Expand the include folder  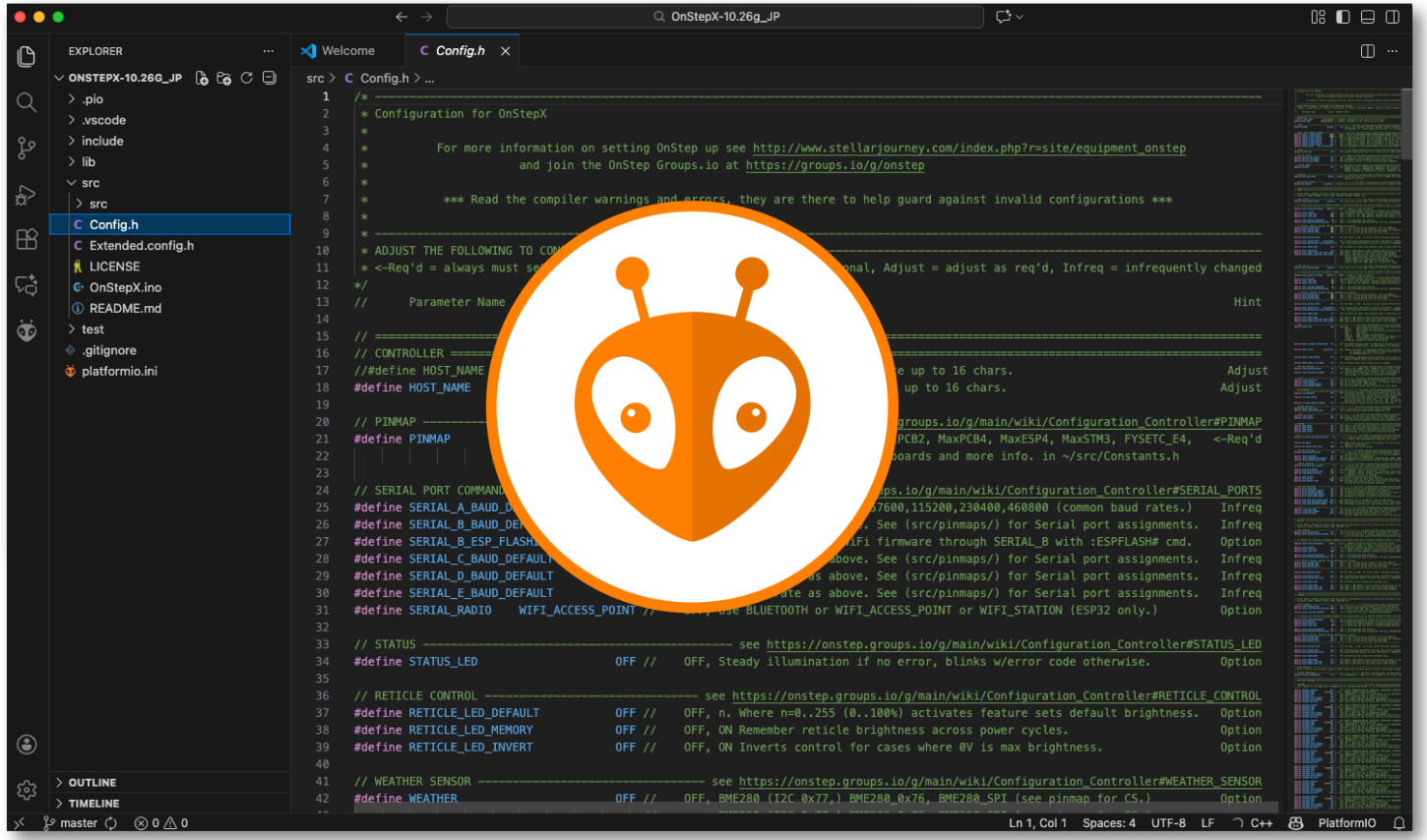point(102,141)
